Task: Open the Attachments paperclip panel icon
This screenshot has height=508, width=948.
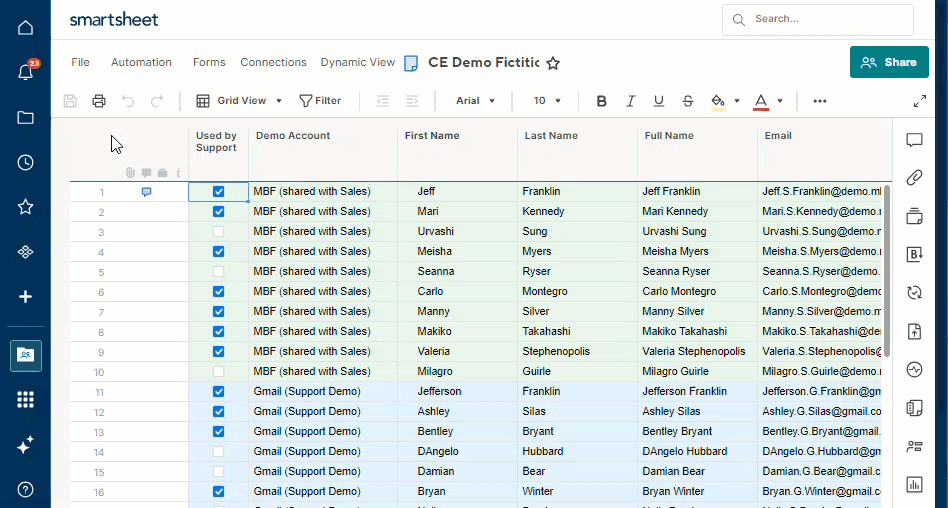Action: (x=914, y=178)
